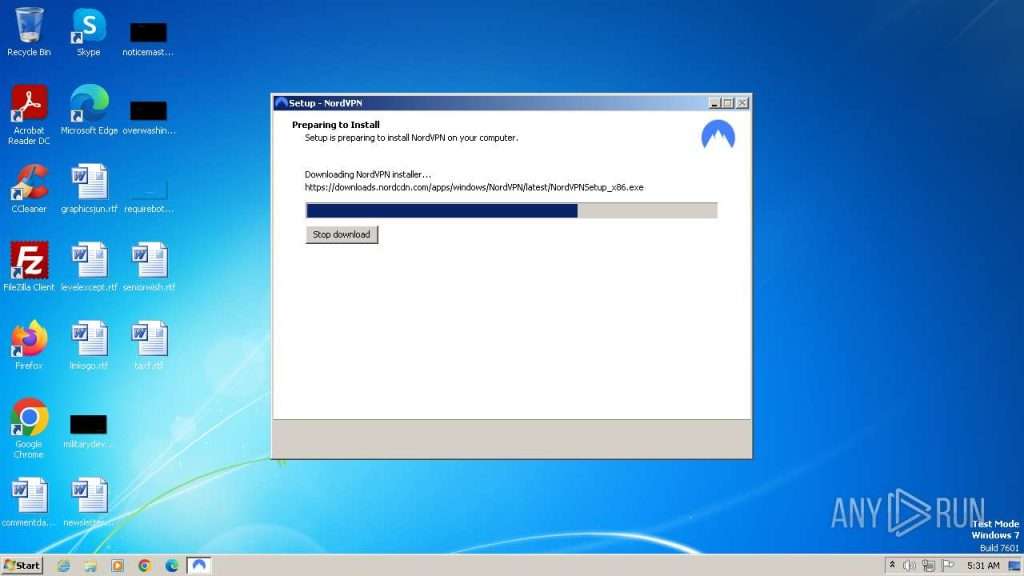Open the tard.rtf document

[x=148, y=340]
